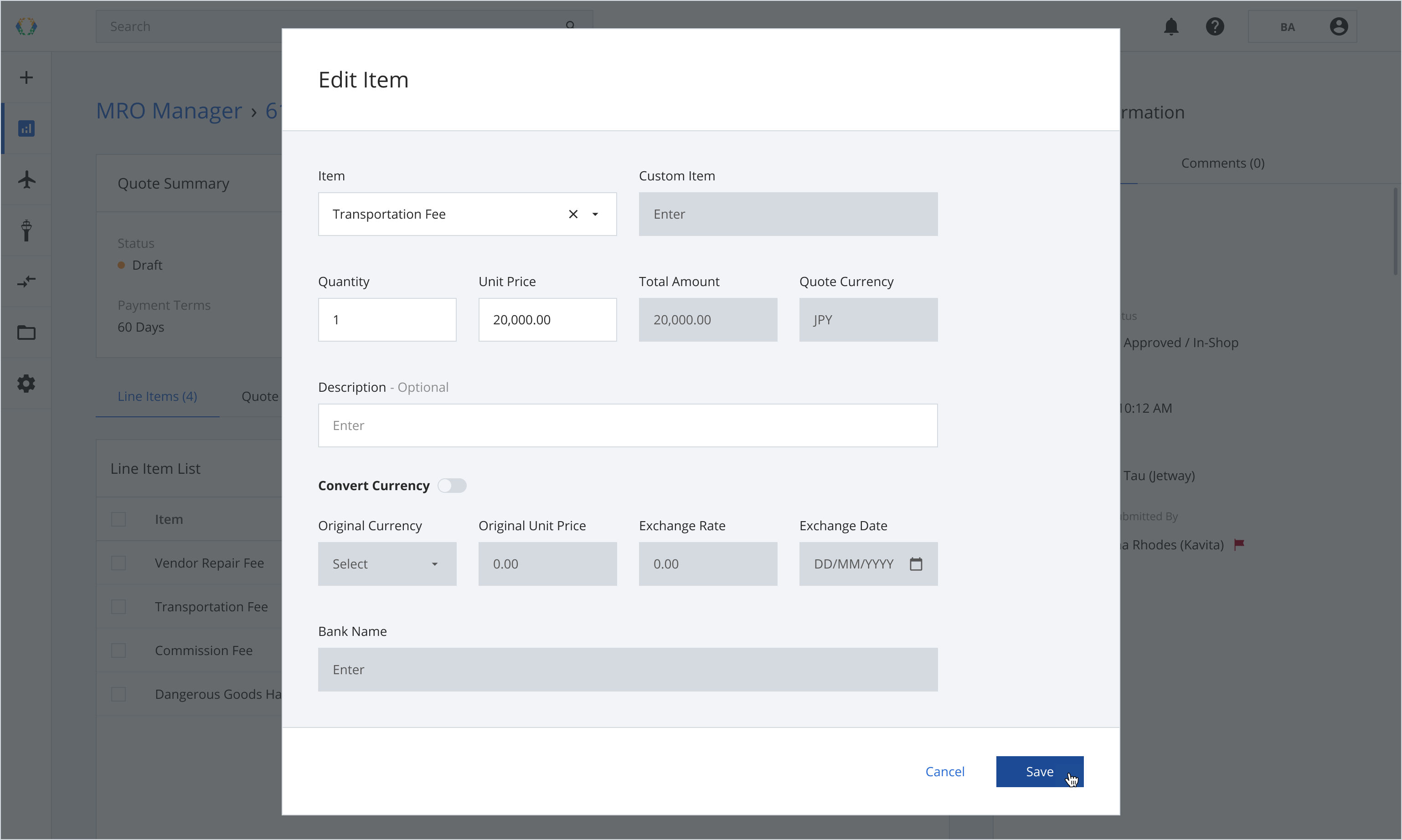Click the Original Unit Price field

point(547,564)
